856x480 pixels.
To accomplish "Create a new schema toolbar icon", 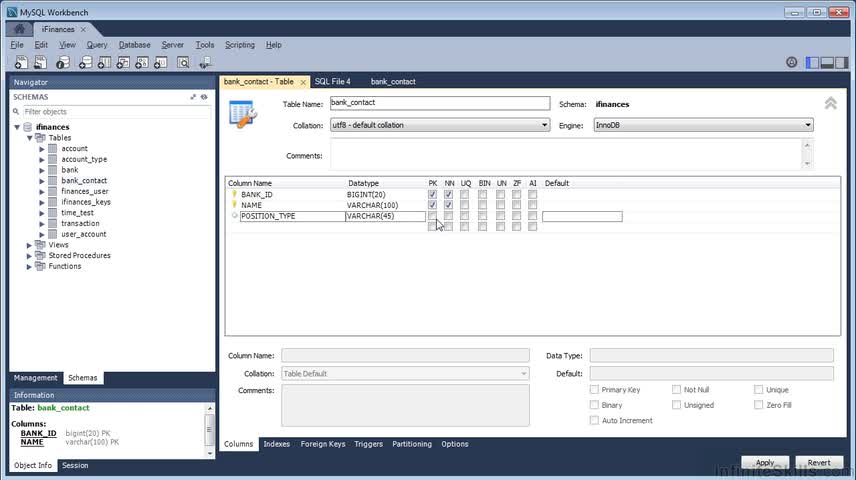I will pos(85,63).
